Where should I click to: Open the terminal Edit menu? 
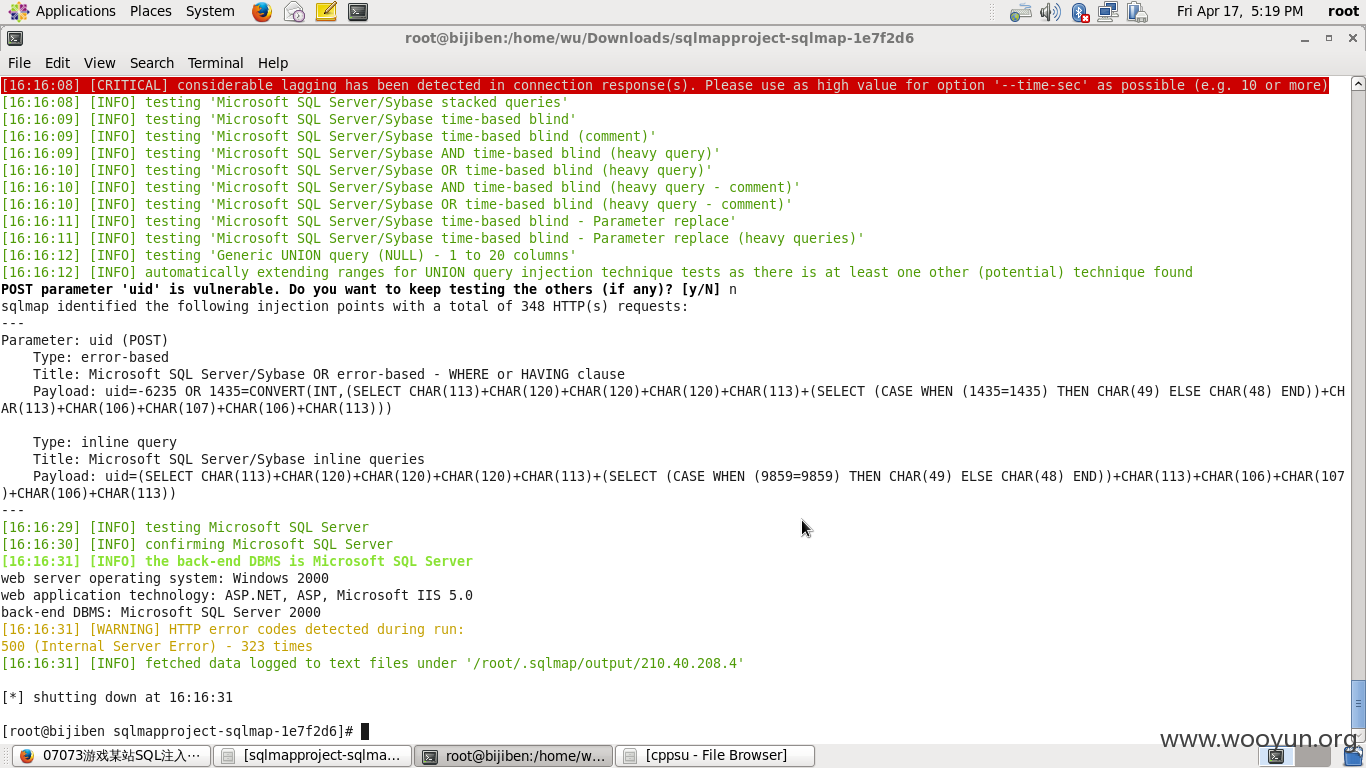click(x=58, y=62)
